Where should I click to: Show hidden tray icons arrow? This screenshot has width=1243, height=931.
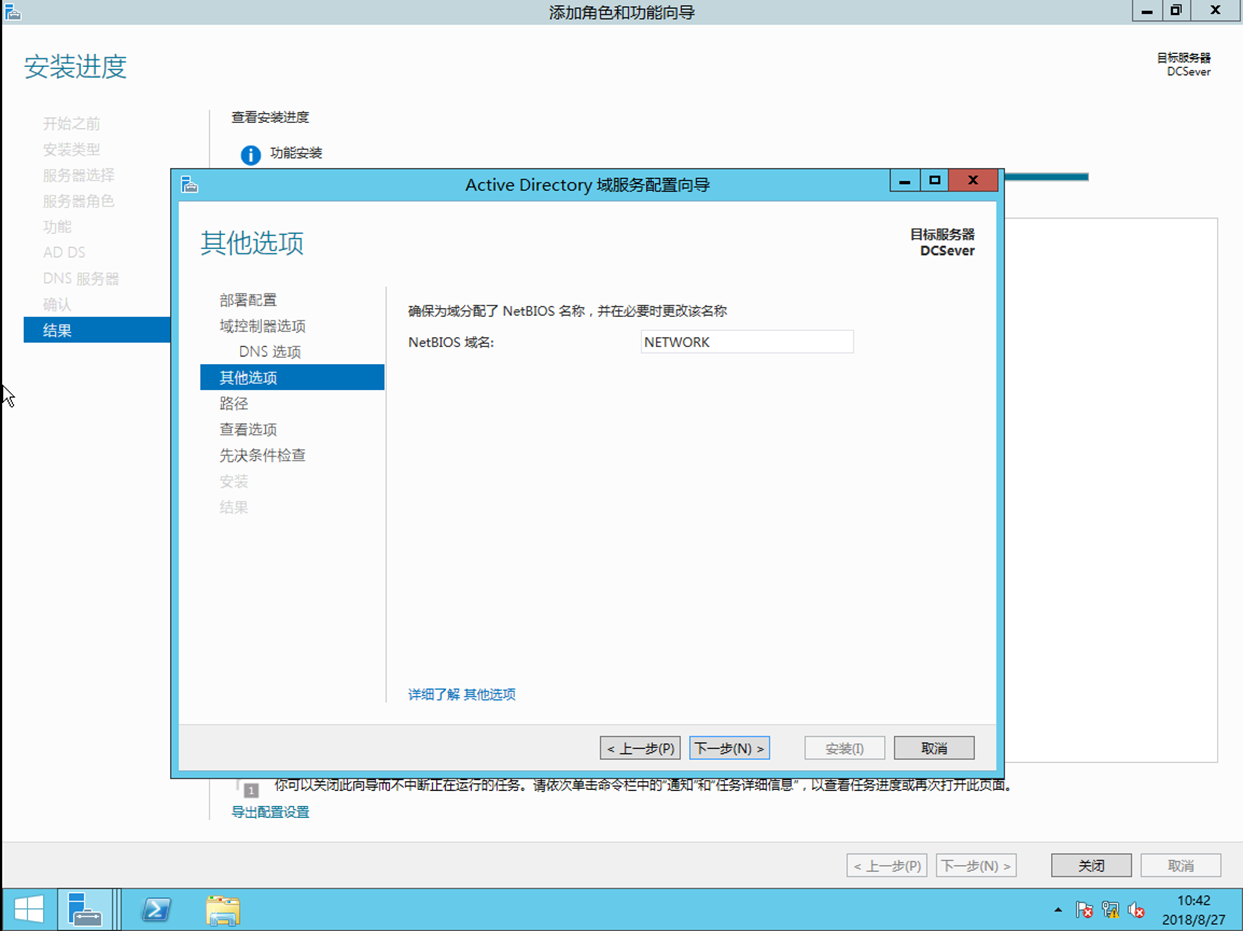(1058, 910)
